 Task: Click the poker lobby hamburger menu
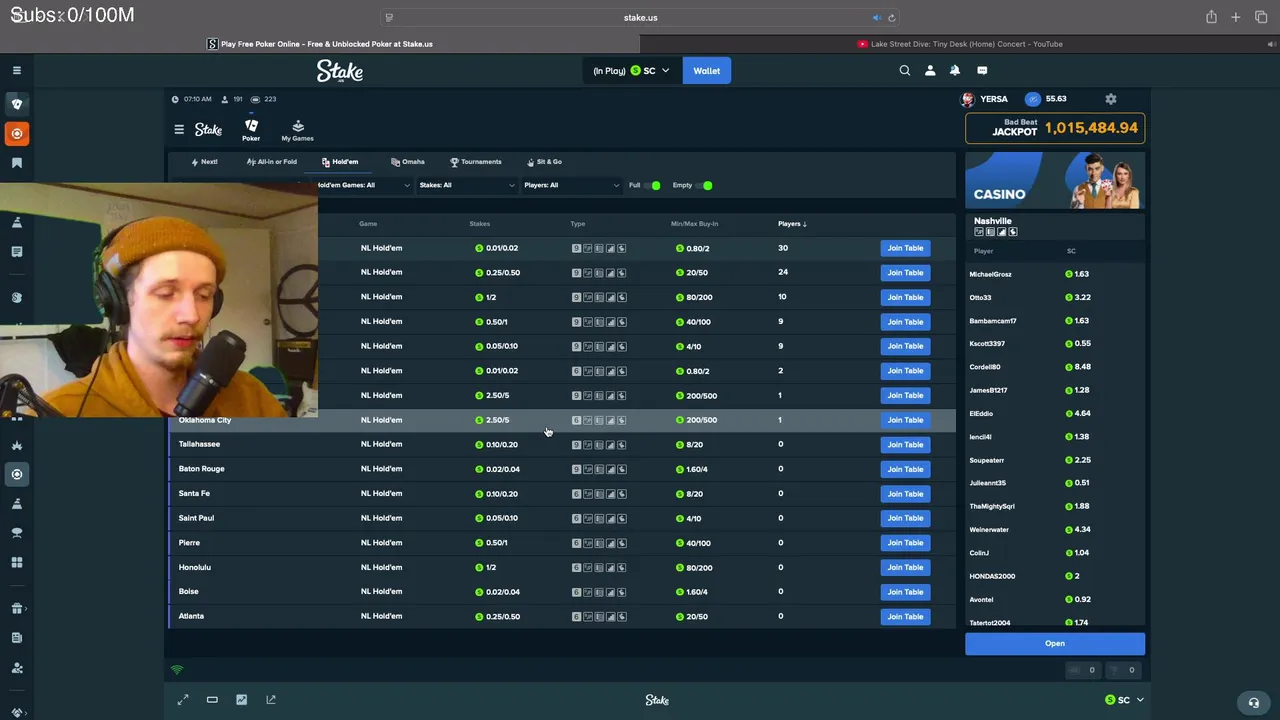click(x=179, y=129)
